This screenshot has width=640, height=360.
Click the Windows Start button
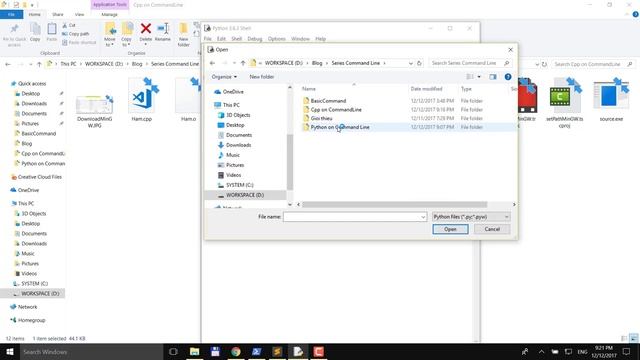[9, 352]
